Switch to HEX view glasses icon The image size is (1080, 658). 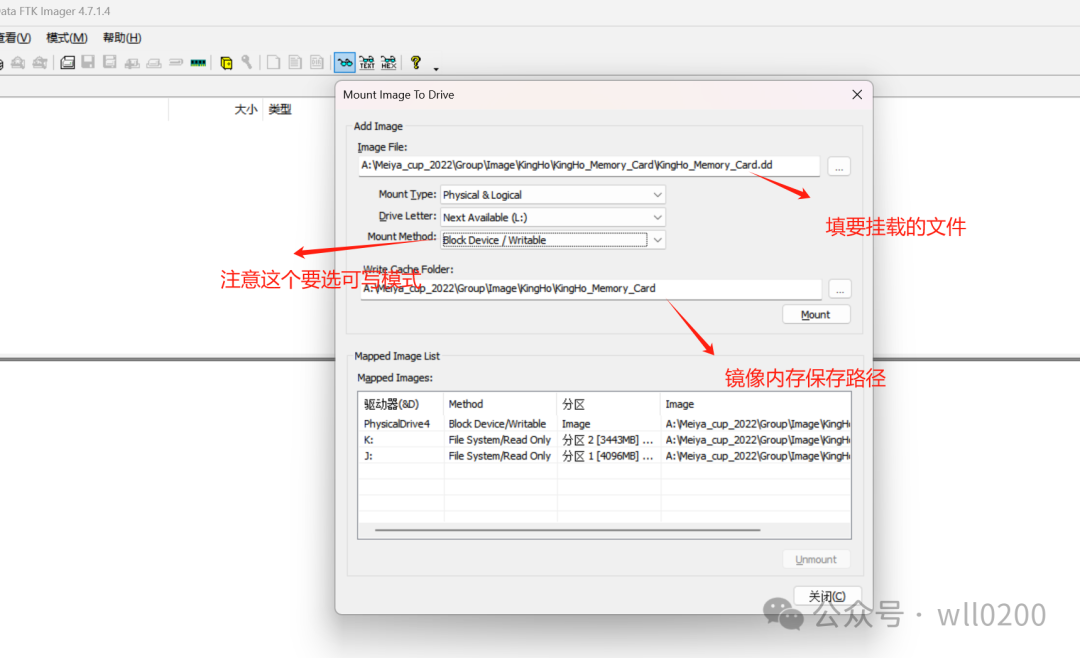click(x=389, y=63)
